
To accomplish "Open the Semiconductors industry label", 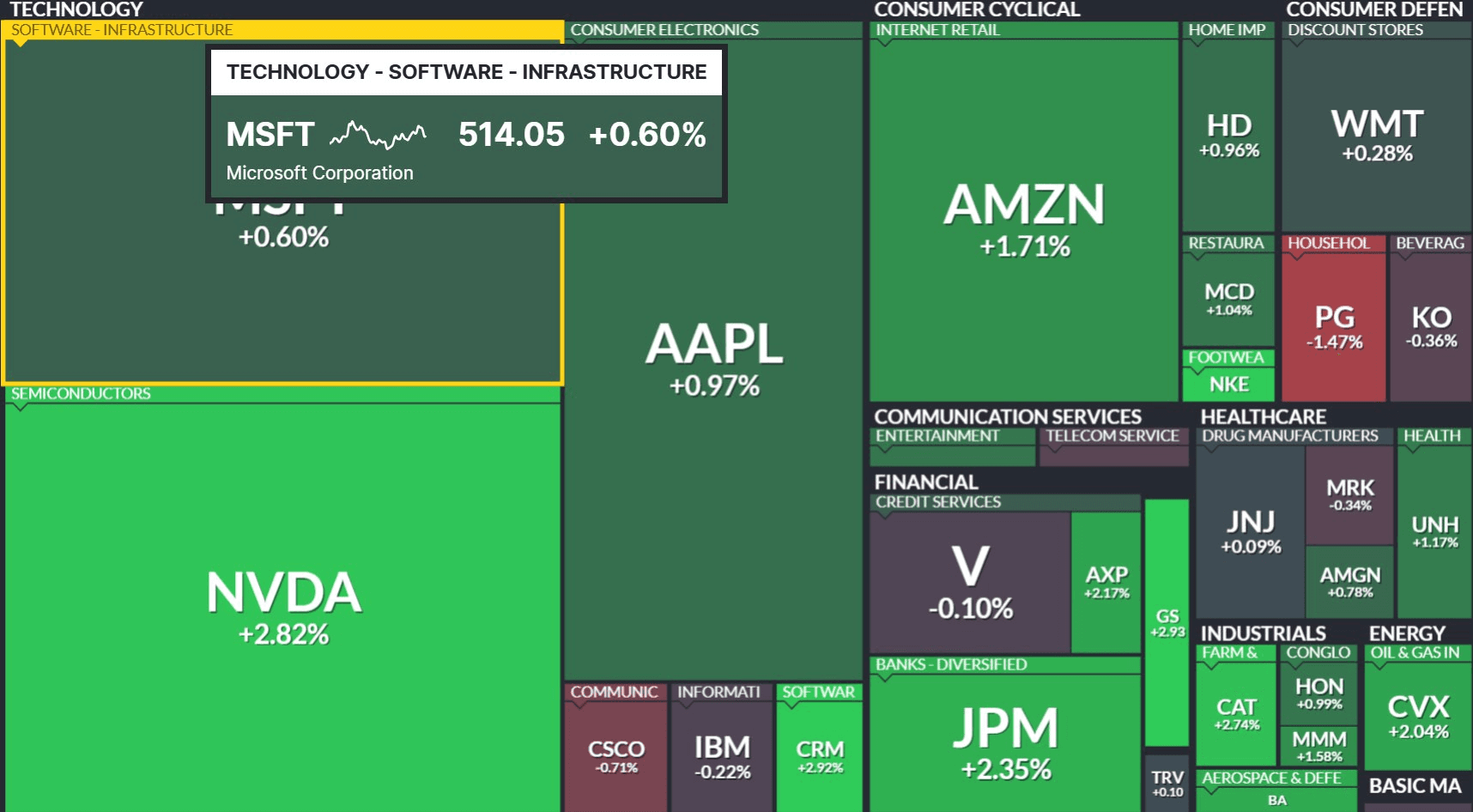I will pyautogui.click(x=81, y=394).
